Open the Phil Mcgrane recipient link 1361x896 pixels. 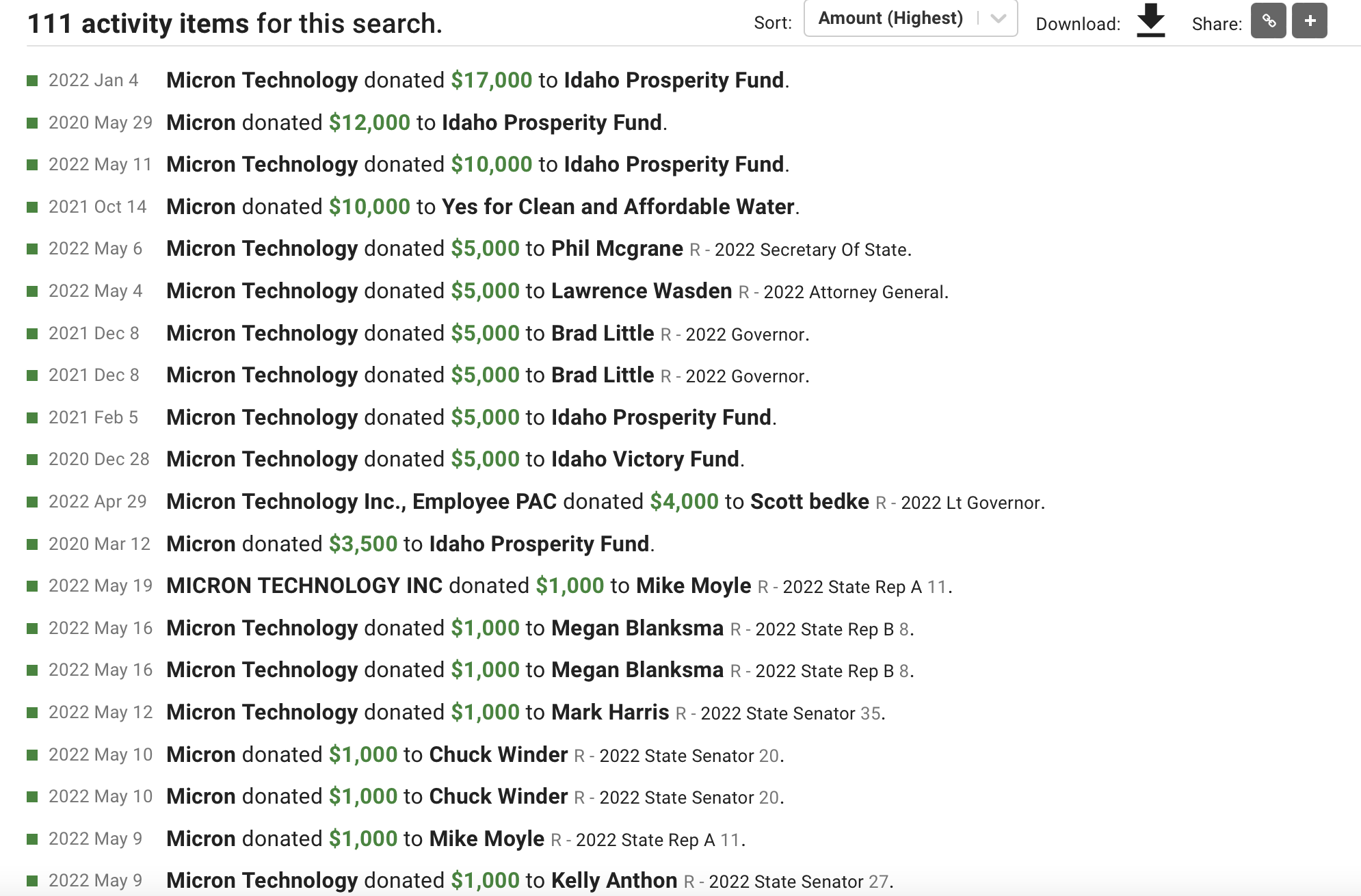(x=617, y=248)
